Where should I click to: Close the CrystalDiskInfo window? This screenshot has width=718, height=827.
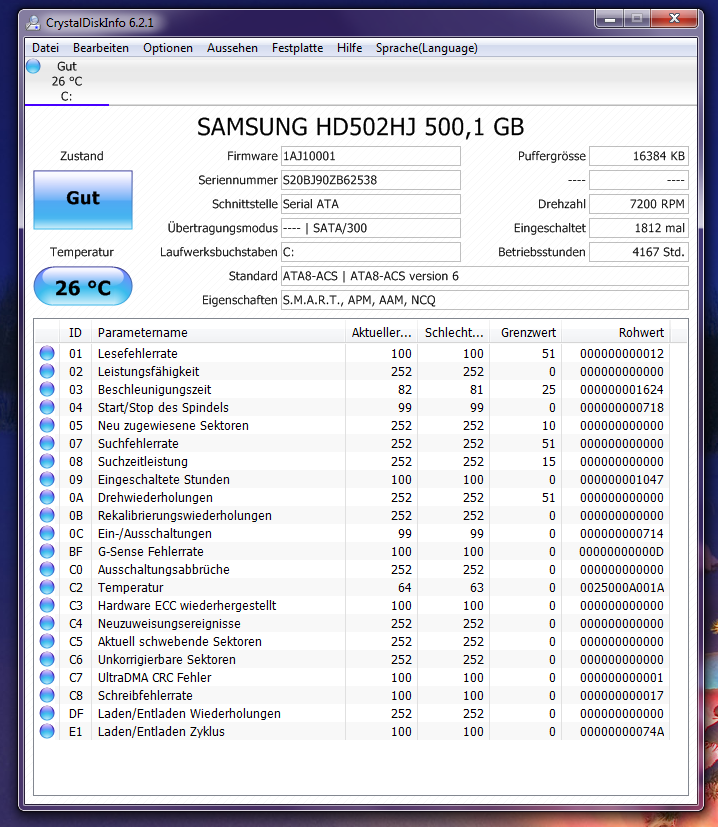[x=674, y=19]
